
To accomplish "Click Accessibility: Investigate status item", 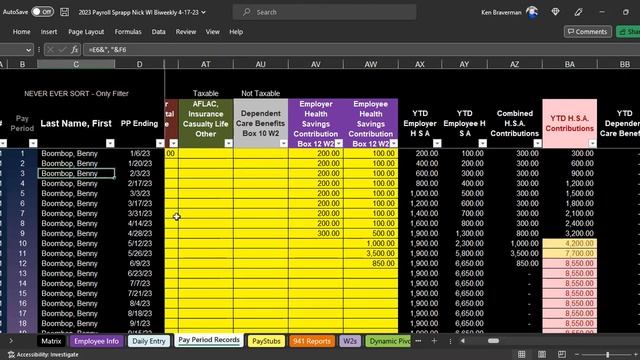I will click(43, 355).
